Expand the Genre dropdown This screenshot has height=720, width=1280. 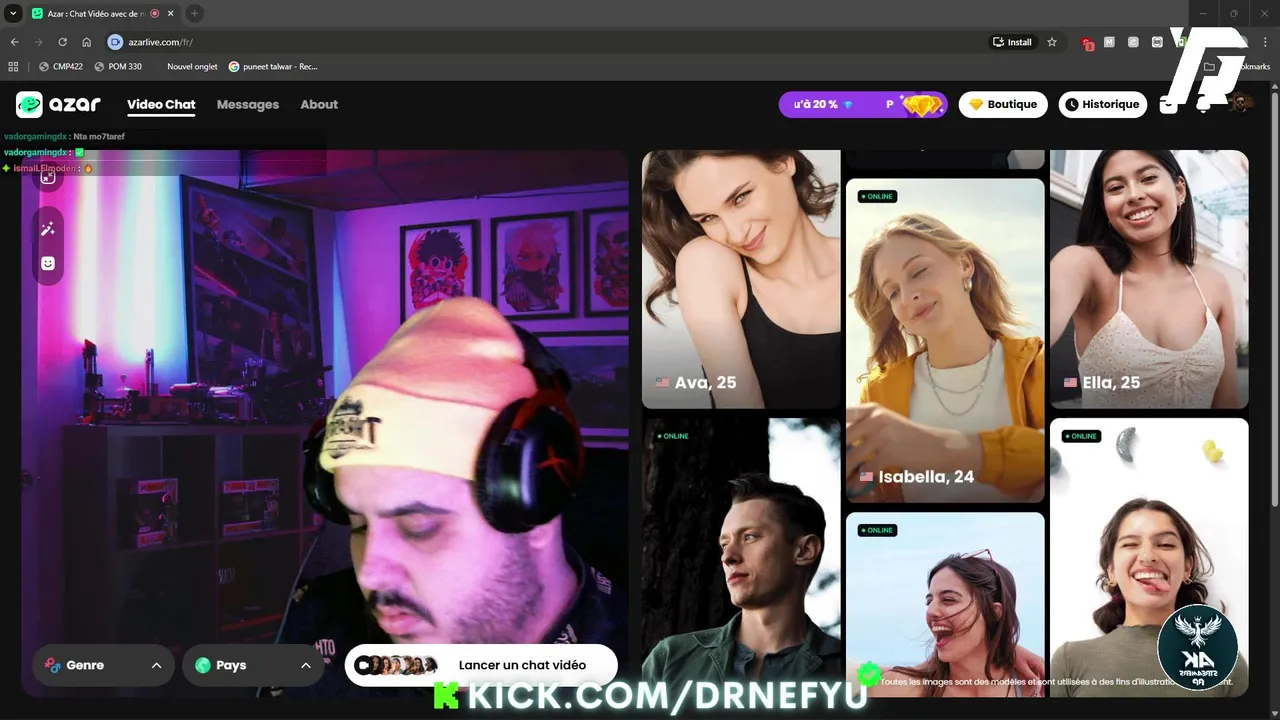pyautogui.click(x=103, y=665)
